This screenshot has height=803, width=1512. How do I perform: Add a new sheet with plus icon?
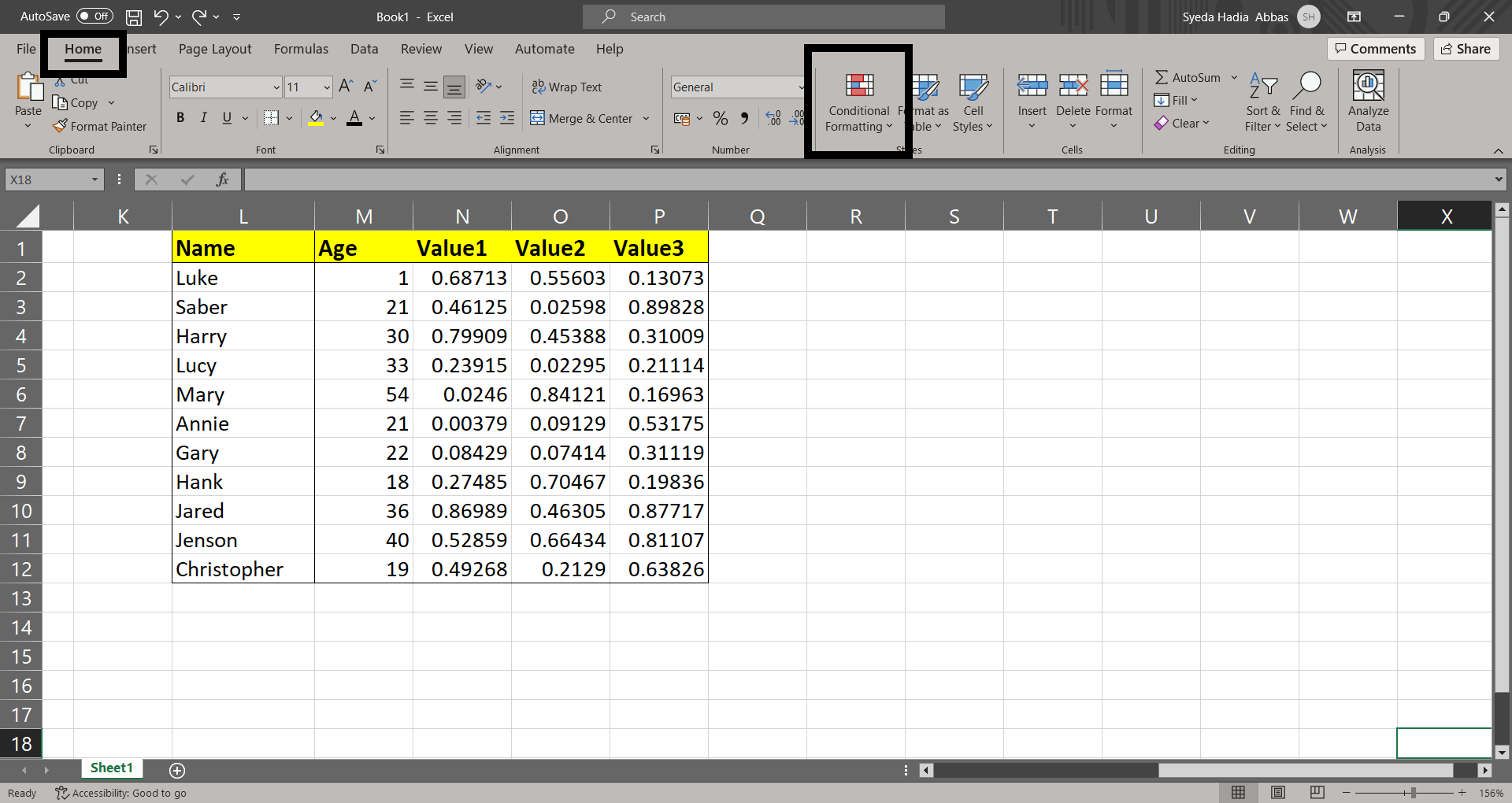[x=177, y=770]
